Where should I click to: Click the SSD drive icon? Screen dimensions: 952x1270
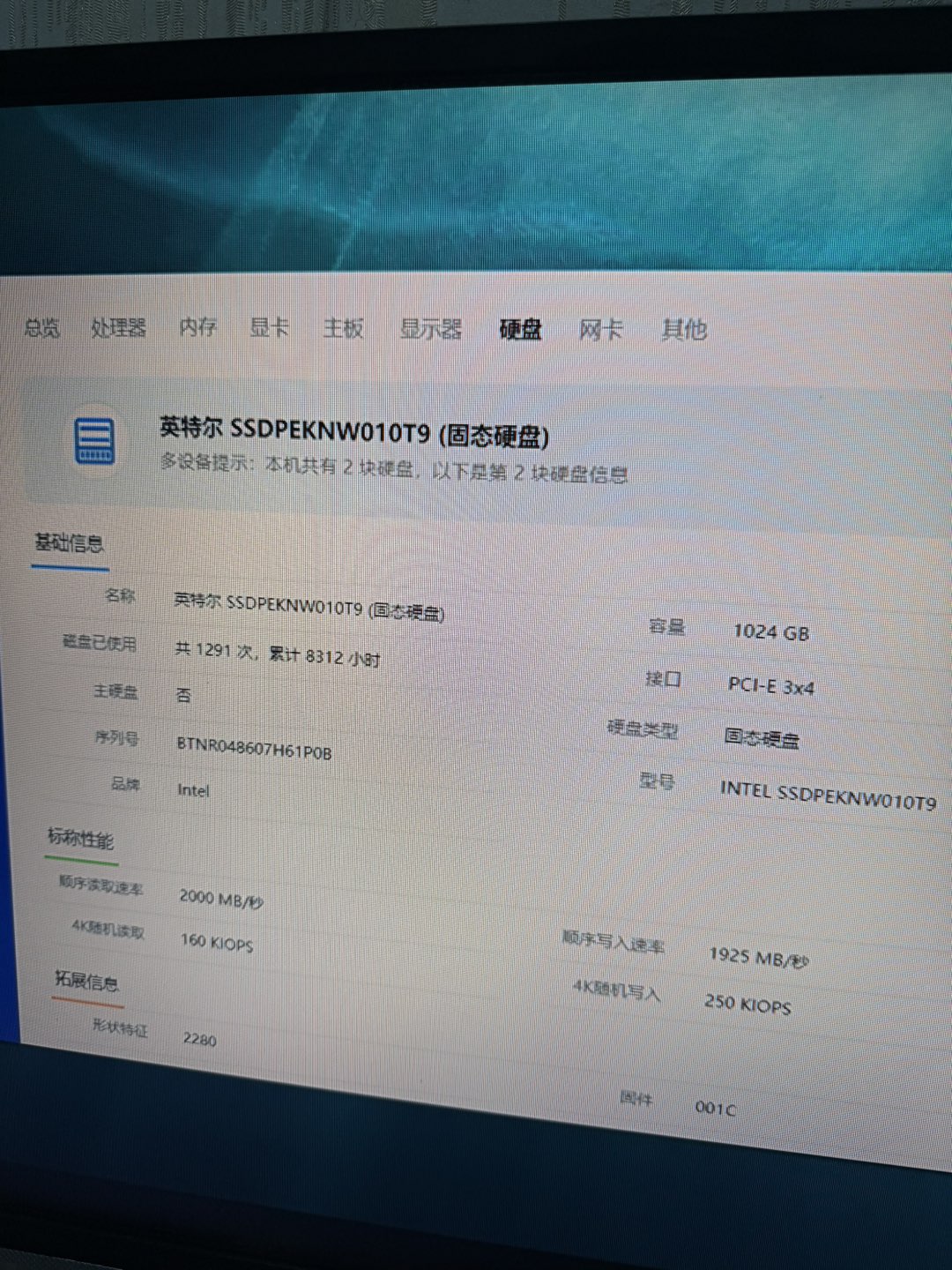pyautogui.click(x=94, y=440)
